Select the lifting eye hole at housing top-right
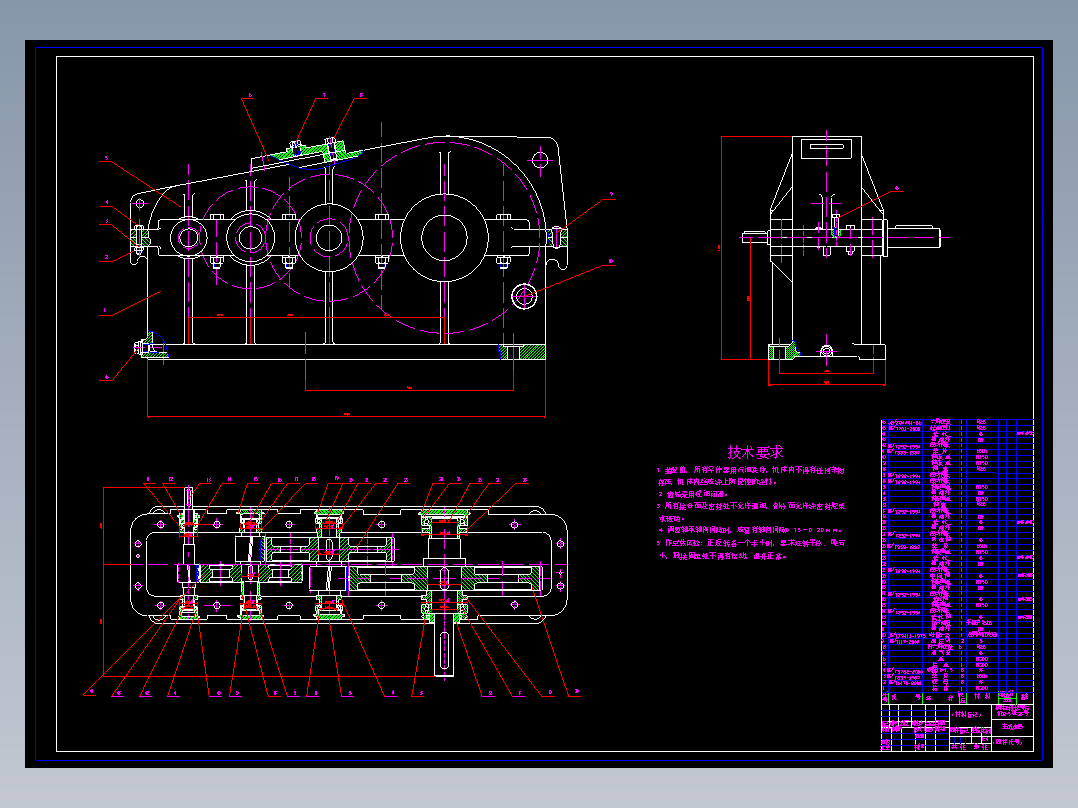The height and width of the screenshot is (808, 1078). [x=540, y=160]
